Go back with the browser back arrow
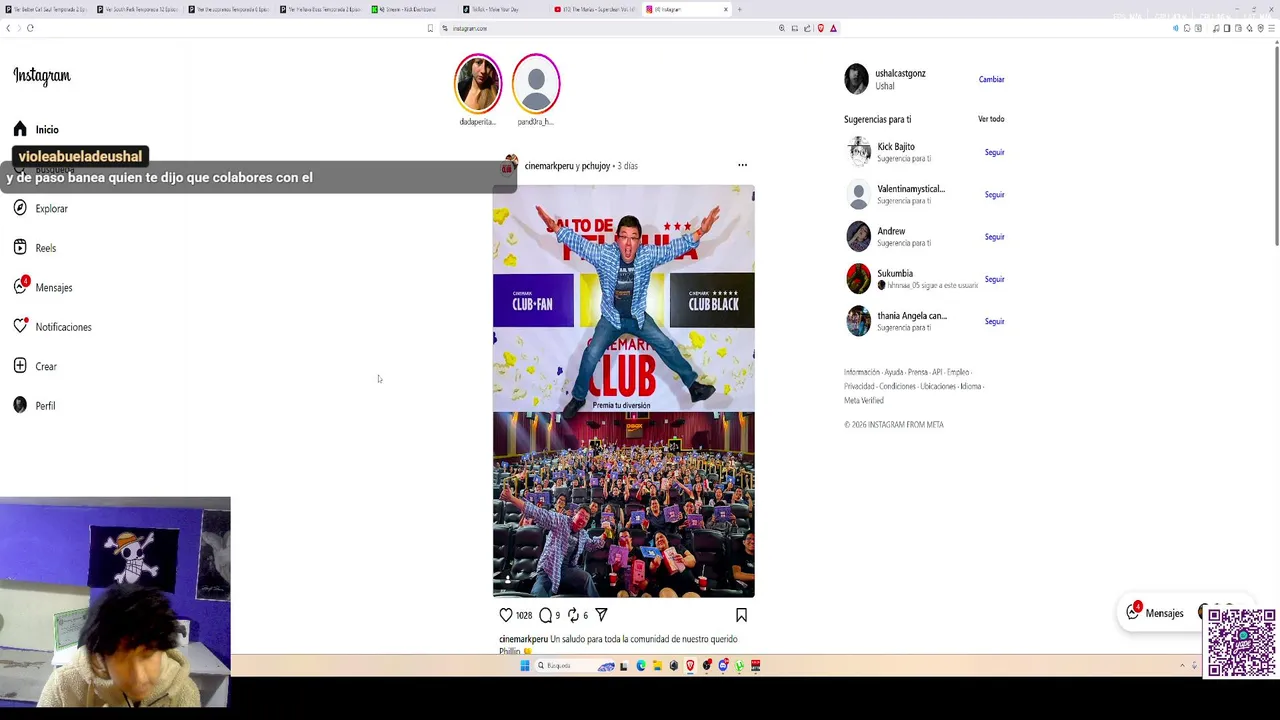1280x720 pixels. (x=8, y=28)
